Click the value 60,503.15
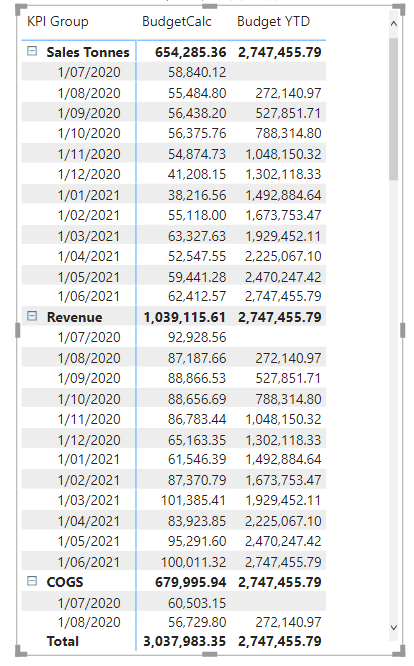 [197, 603]
